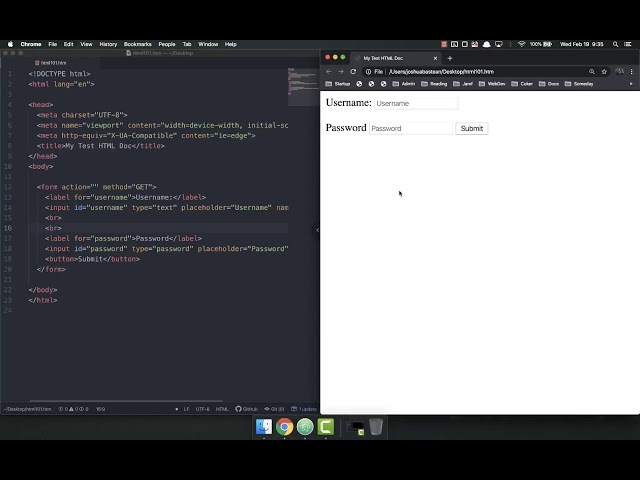The height and width of the screenshot is (480, 640).
Task: Click the Submit button
Action: pos(471,128)
